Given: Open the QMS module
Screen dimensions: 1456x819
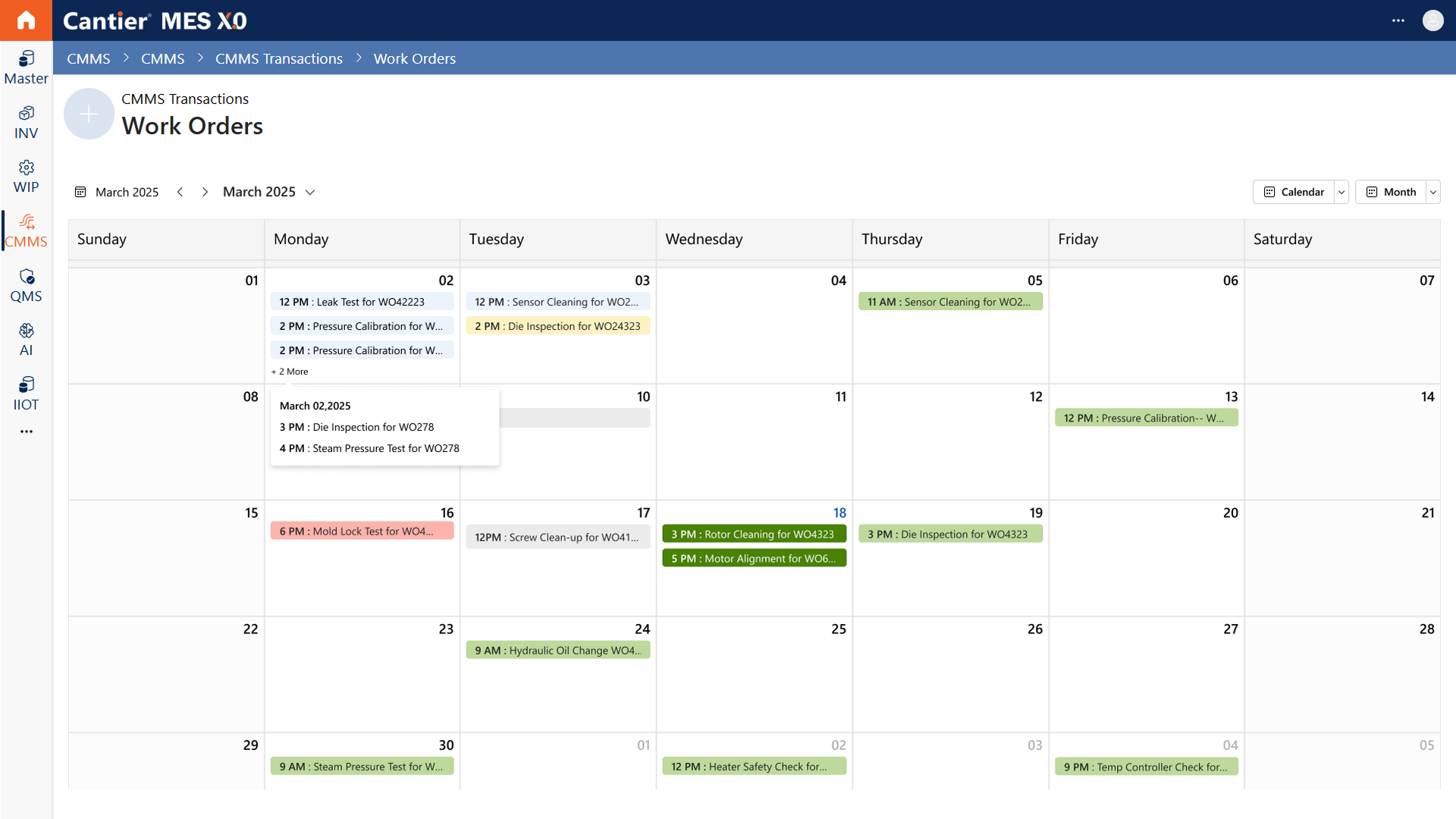Looking at the screenshot, I should [26, 285].
